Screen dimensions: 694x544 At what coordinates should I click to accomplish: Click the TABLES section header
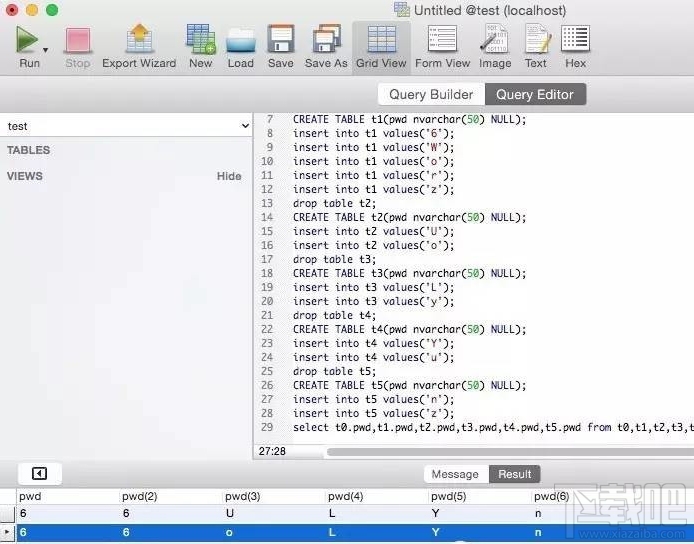pyautogui.click(x=28, y=150)
